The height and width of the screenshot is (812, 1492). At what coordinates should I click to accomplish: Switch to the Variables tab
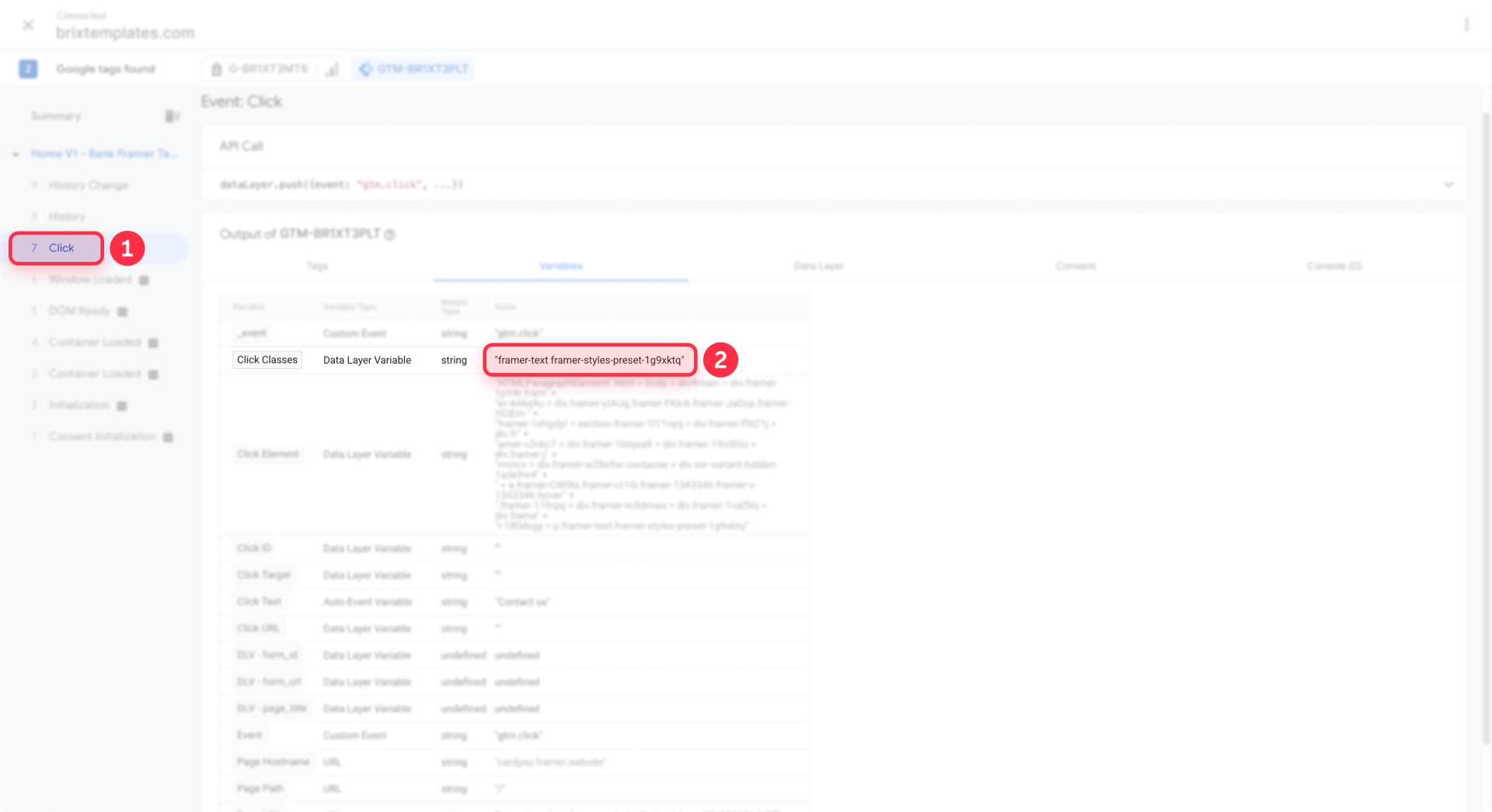coord(561,266)
